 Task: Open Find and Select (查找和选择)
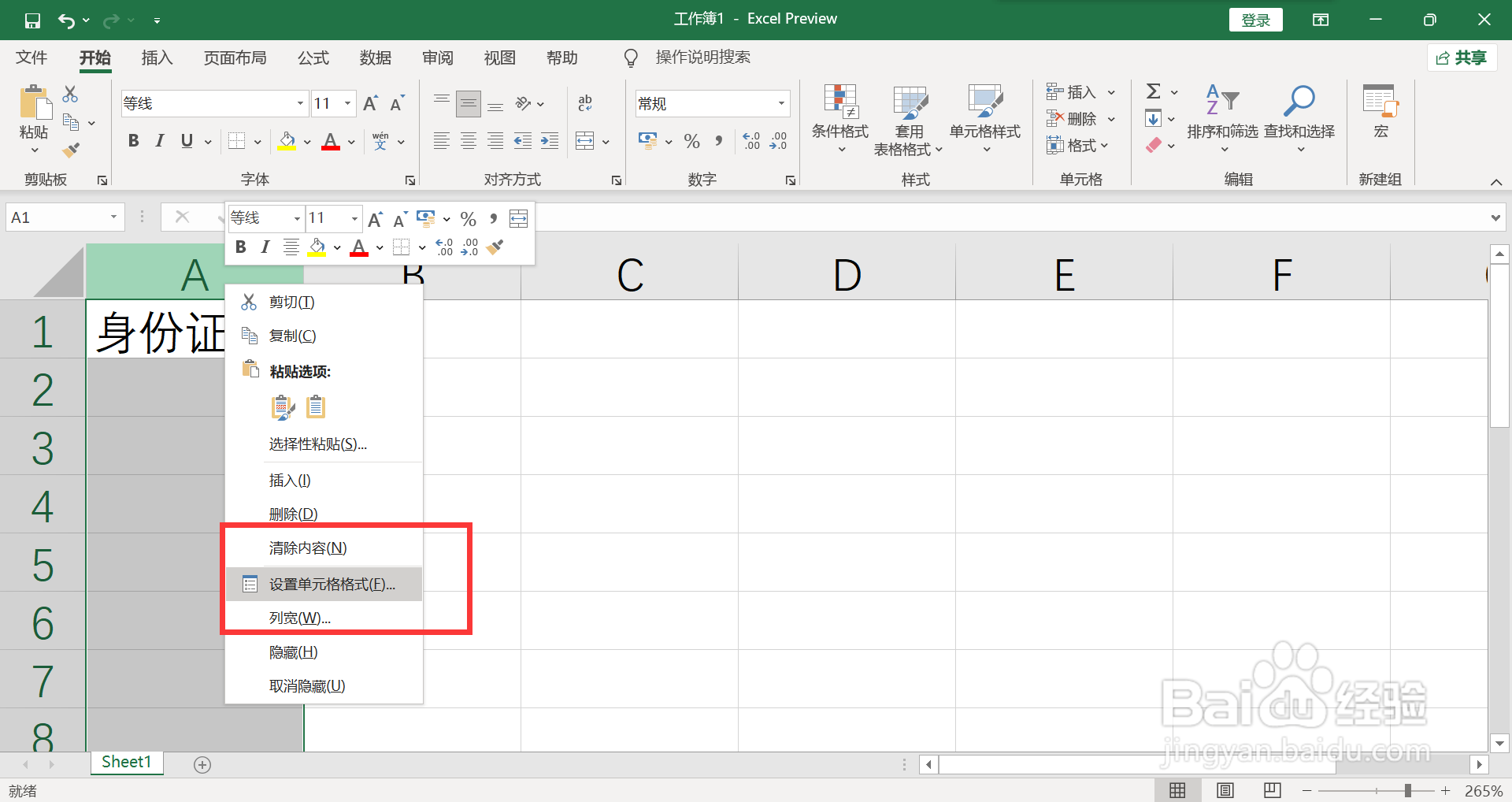[x=1299, y=118]
